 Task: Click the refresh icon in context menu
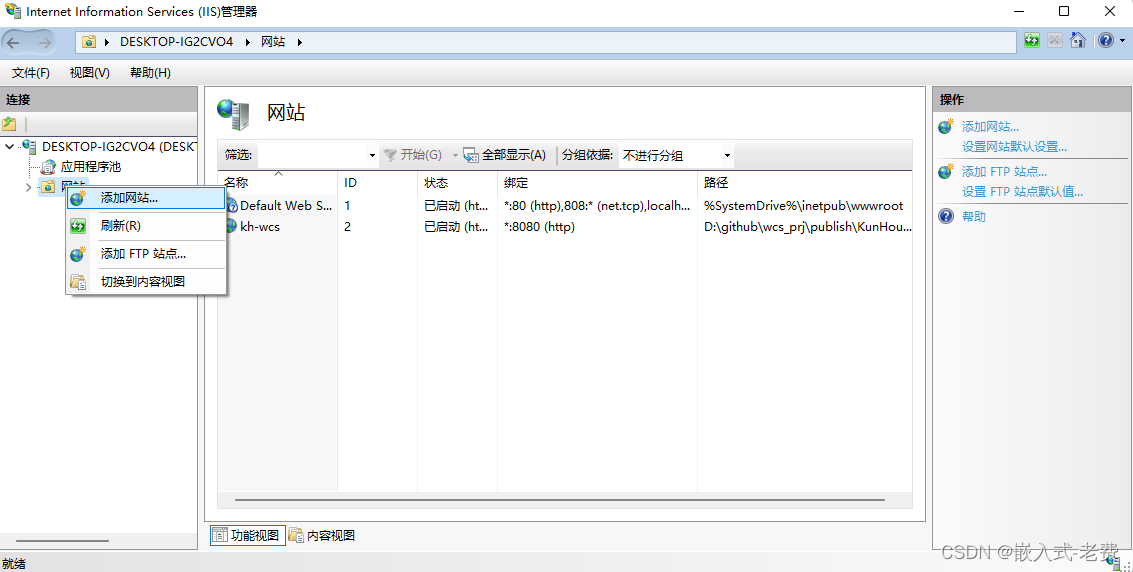[x=78, y=226]
